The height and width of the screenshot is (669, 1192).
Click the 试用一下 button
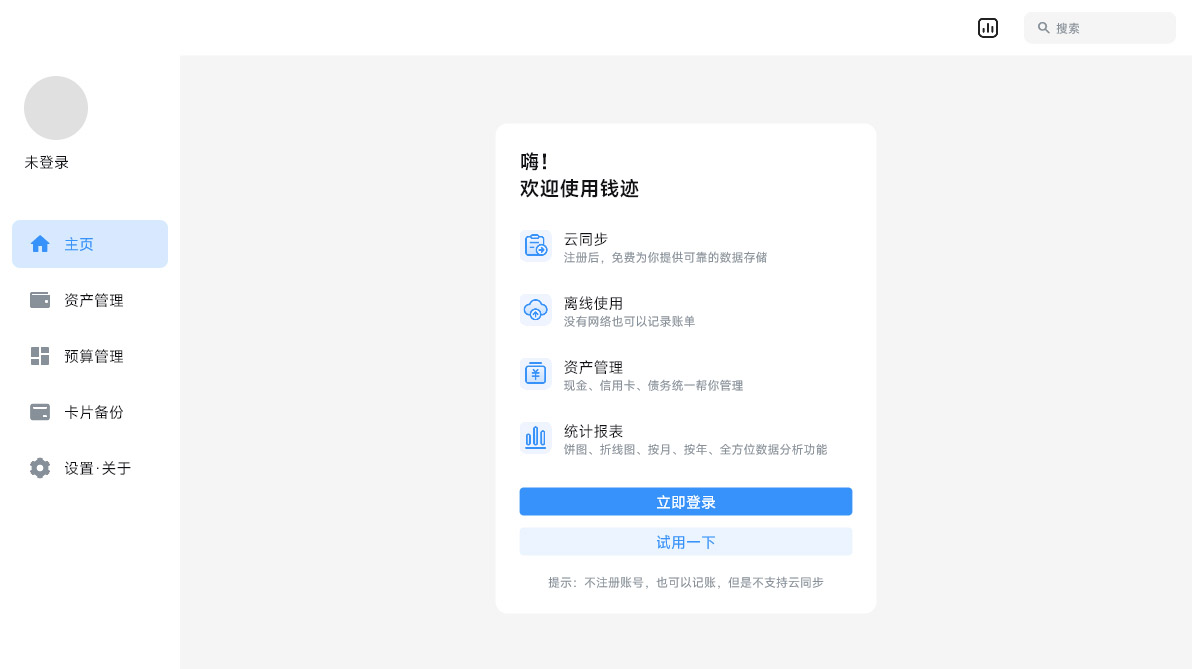coord(686,542)
